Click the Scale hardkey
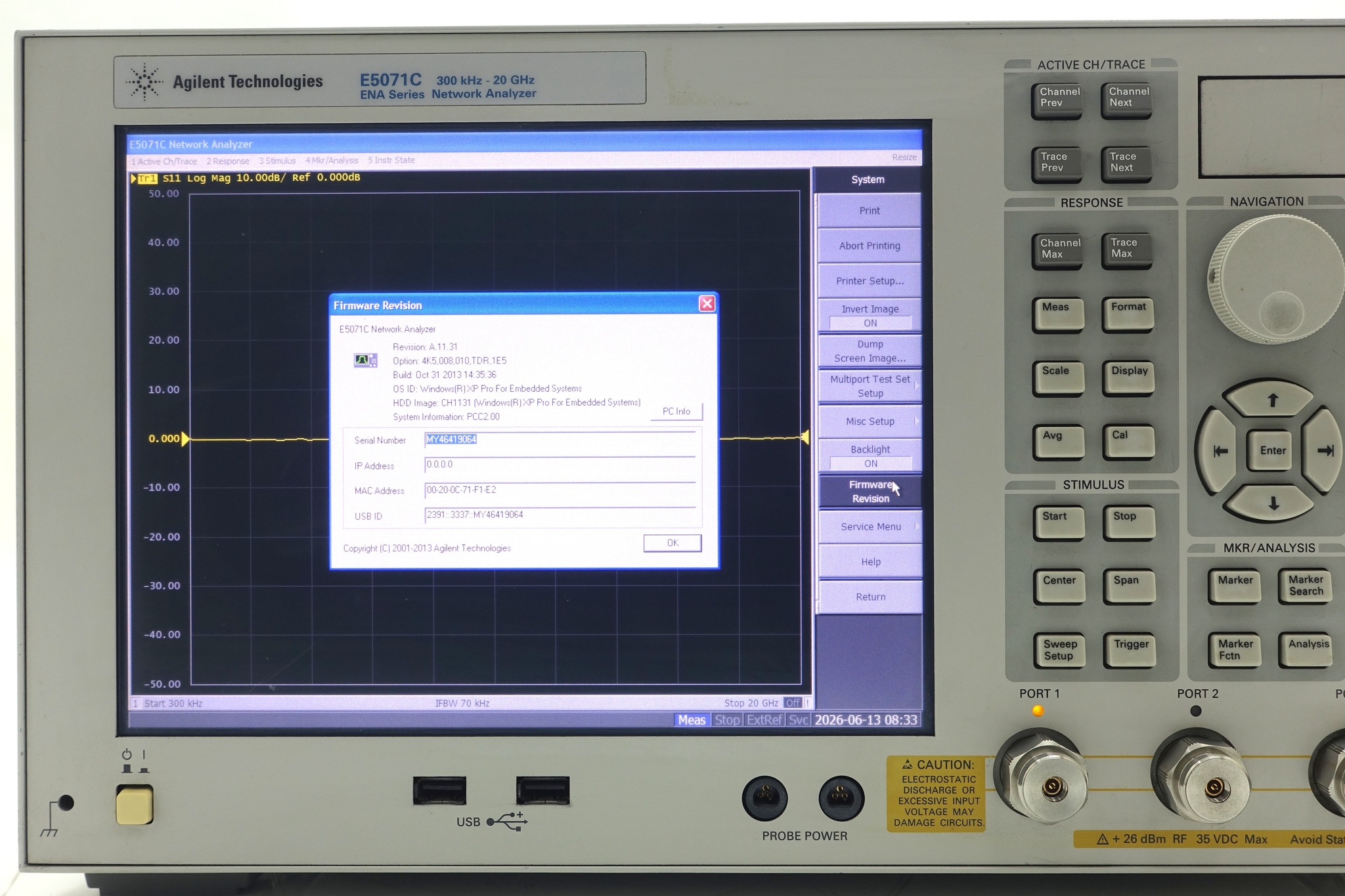1345x896 pixels. click(x=1058, y=378)
